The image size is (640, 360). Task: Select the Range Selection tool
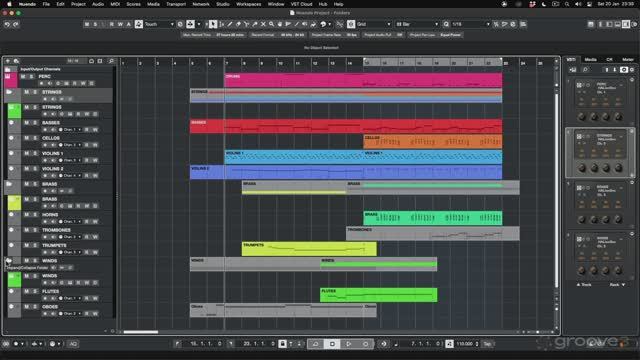222,24
